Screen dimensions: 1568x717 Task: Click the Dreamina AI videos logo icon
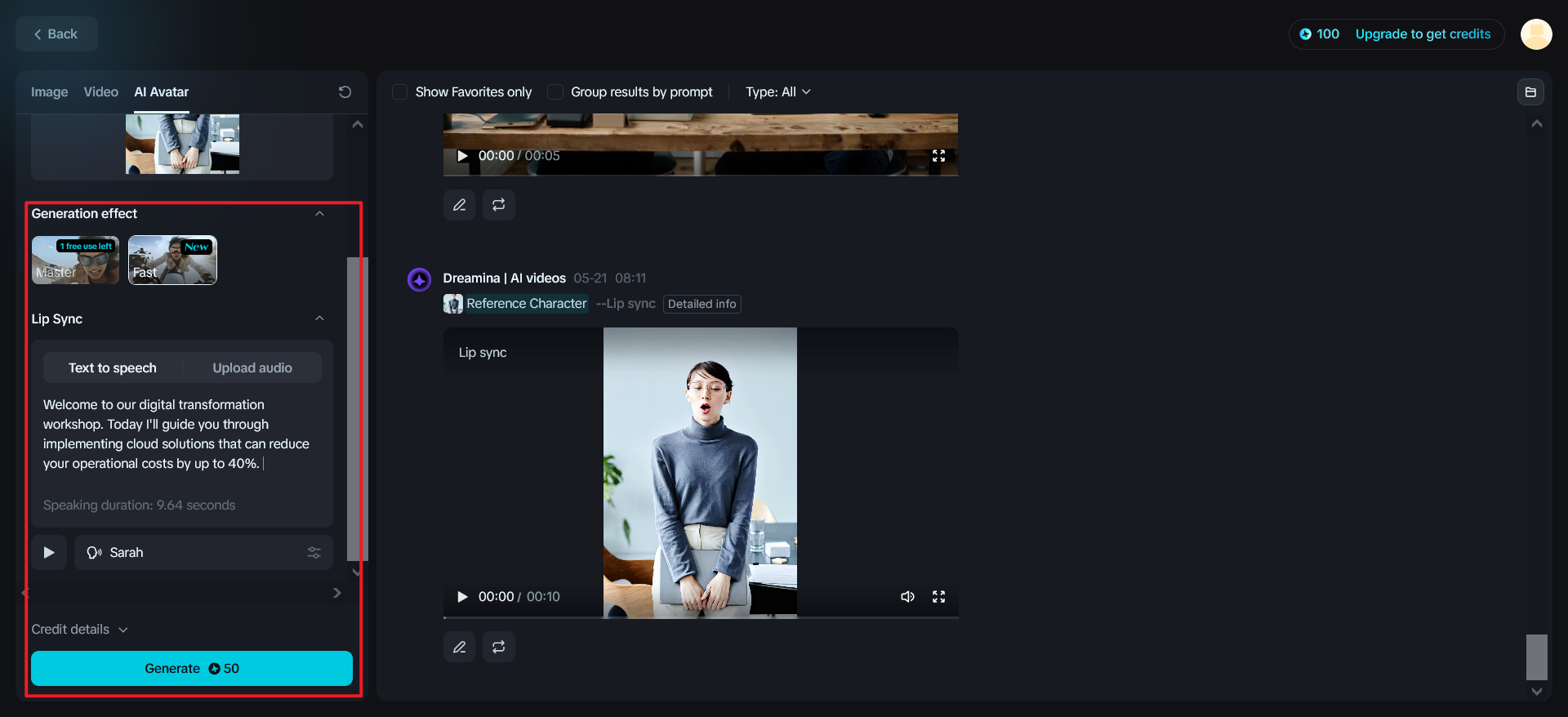[419, 280]
